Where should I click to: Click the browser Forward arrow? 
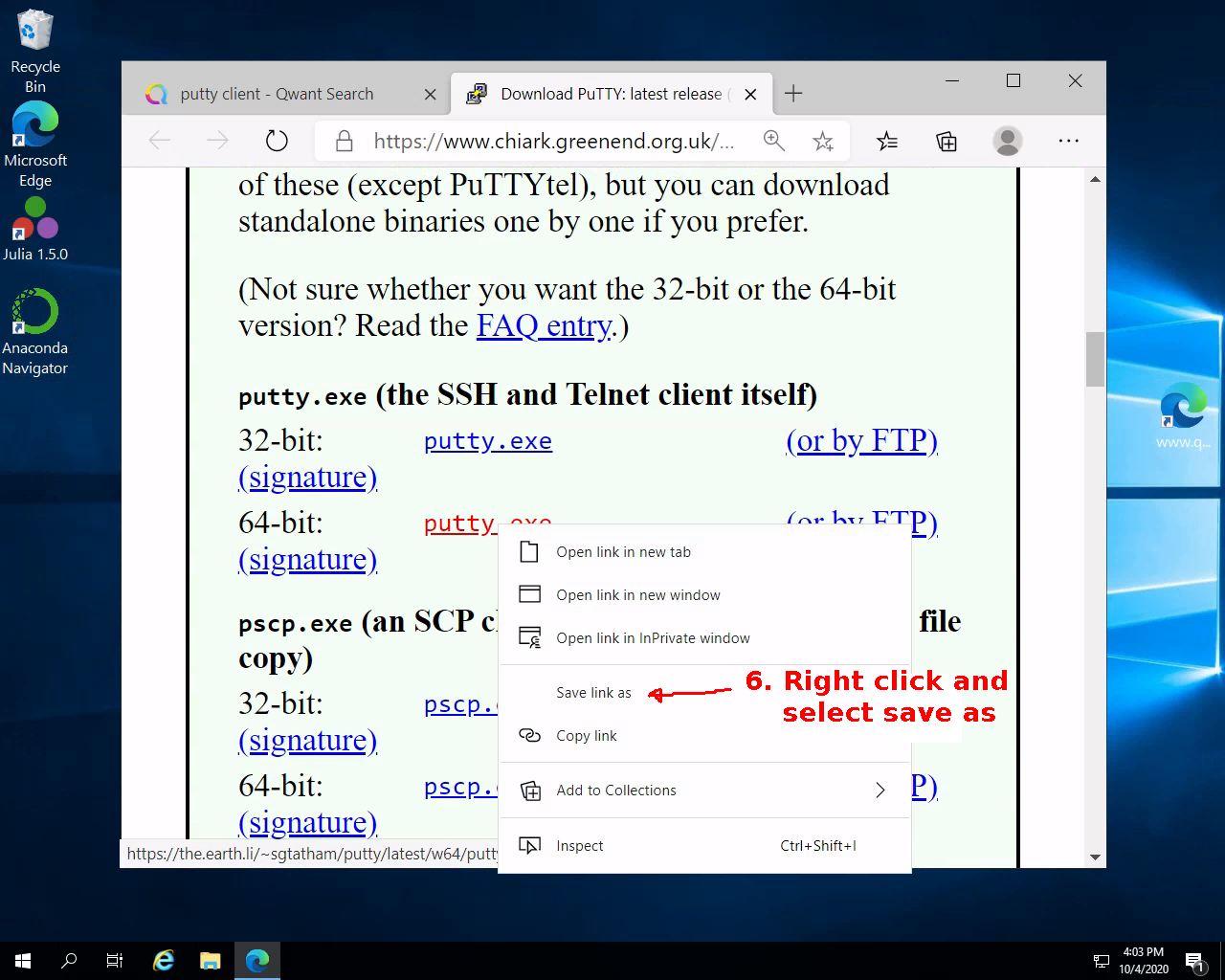click(218, 142)
